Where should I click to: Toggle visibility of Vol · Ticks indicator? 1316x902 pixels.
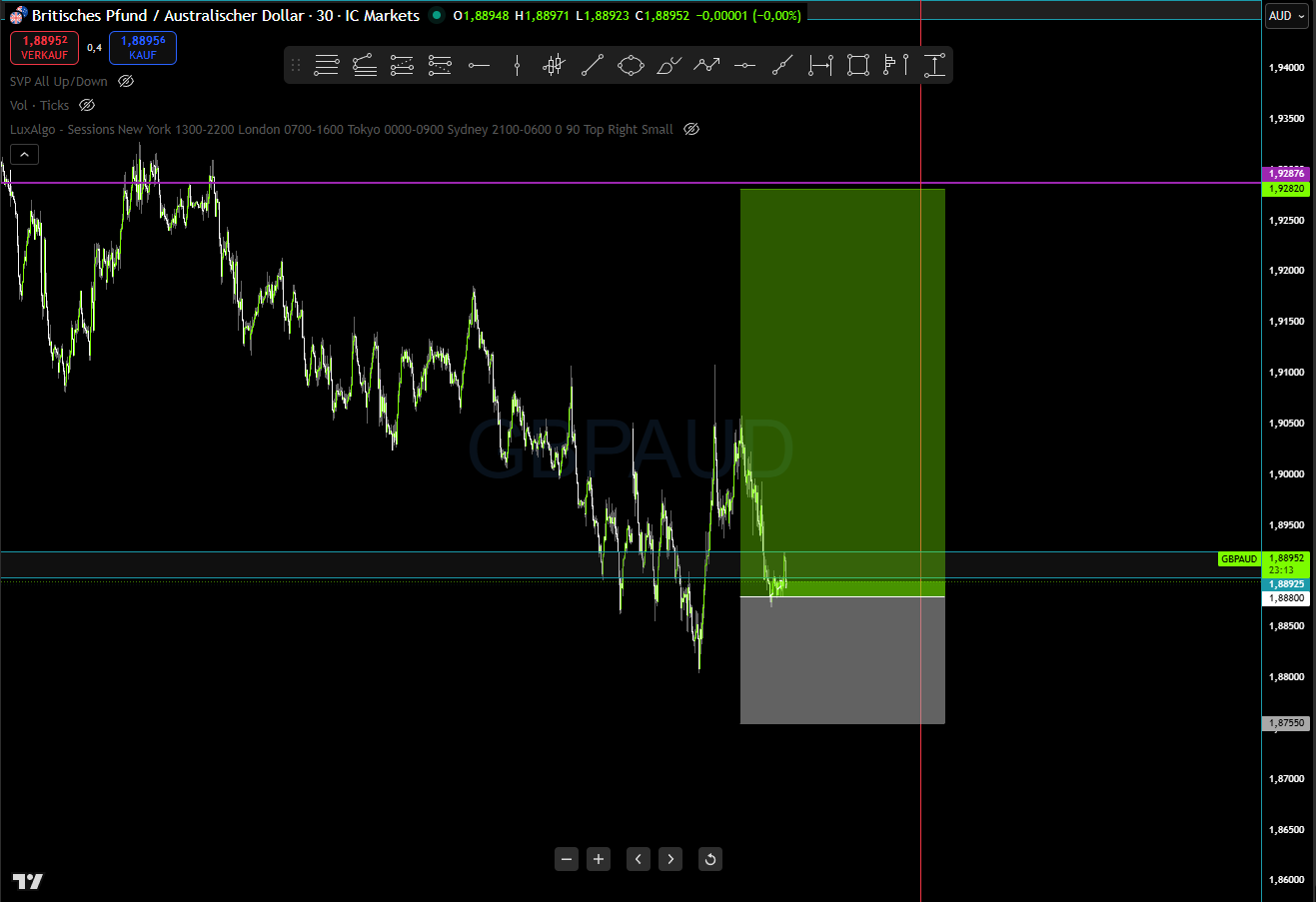click(x=87, y=105)
